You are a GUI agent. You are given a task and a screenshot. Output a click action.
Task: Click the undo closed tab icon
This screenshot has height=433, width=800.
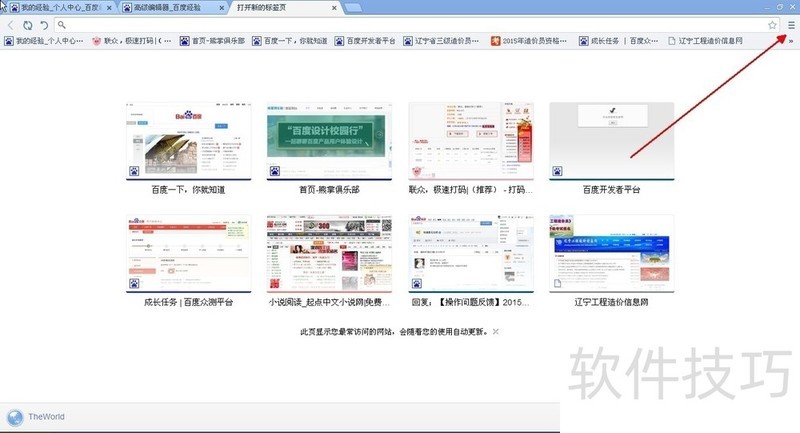click(44, 24)
